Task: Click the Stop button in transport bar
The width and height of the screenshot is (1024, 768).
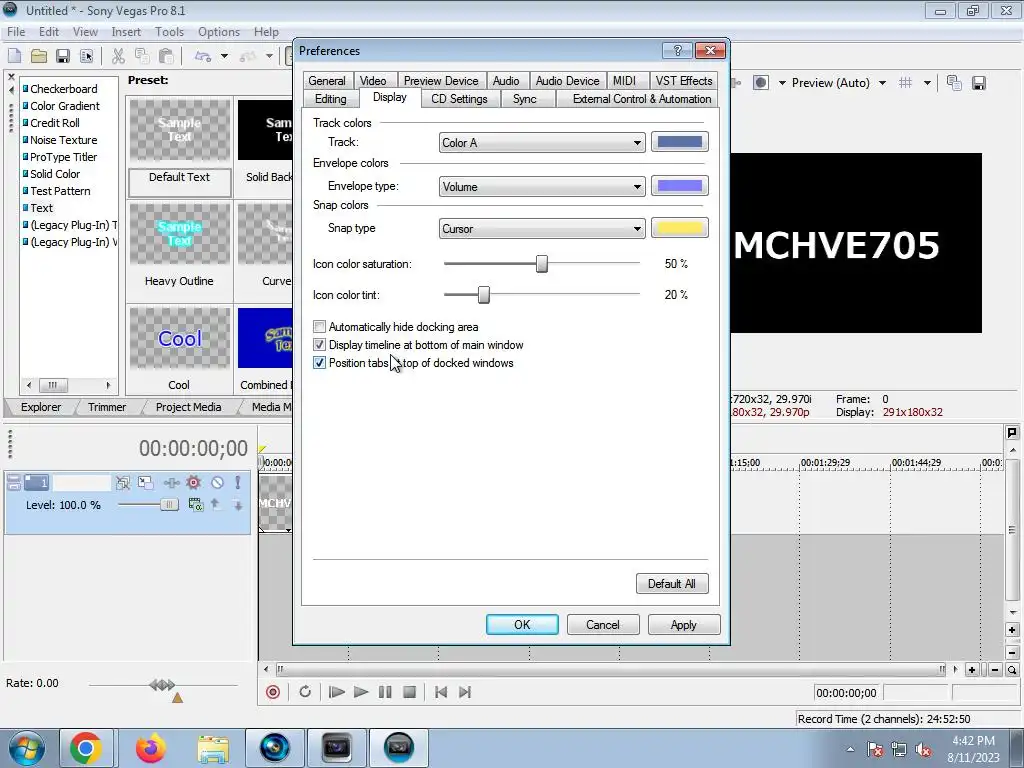Action: click(409, 692)
